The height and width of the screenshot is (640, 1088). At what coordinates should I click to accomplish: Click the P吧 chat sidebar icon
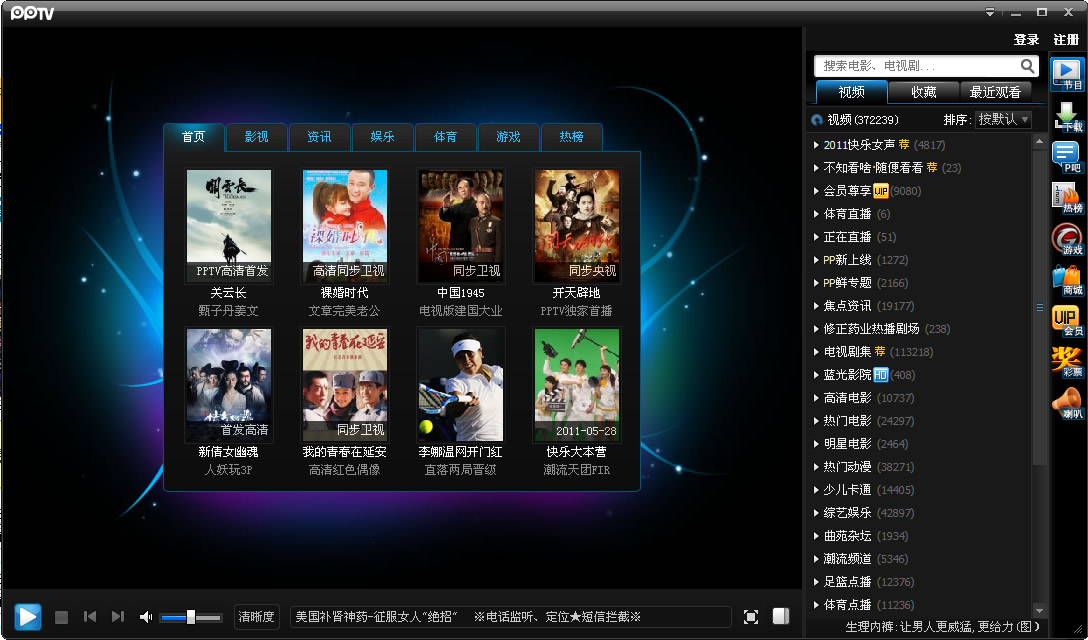pos(1068,158)
